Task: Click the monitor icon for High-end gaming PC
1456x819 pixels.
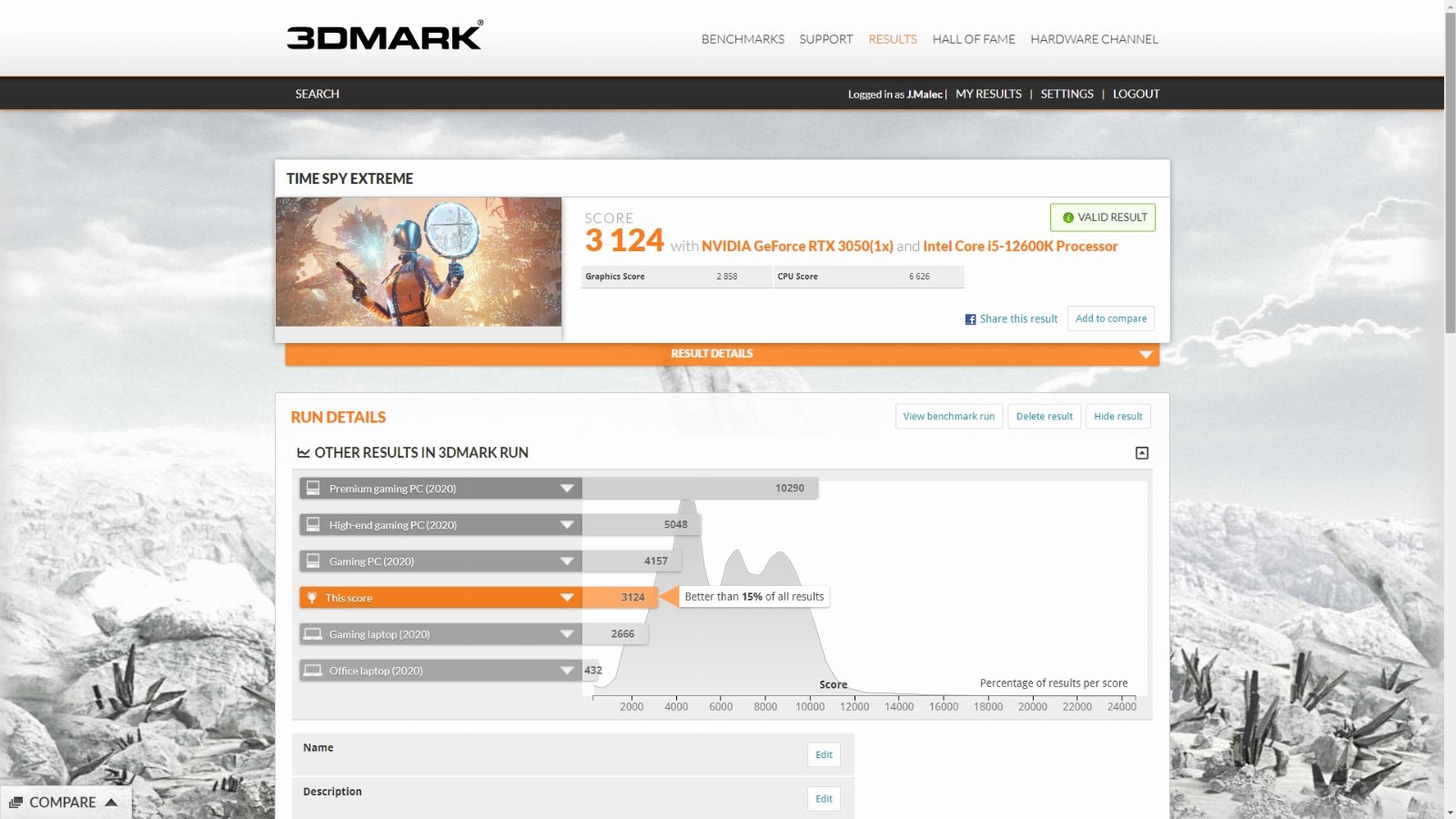Action: 313,525
